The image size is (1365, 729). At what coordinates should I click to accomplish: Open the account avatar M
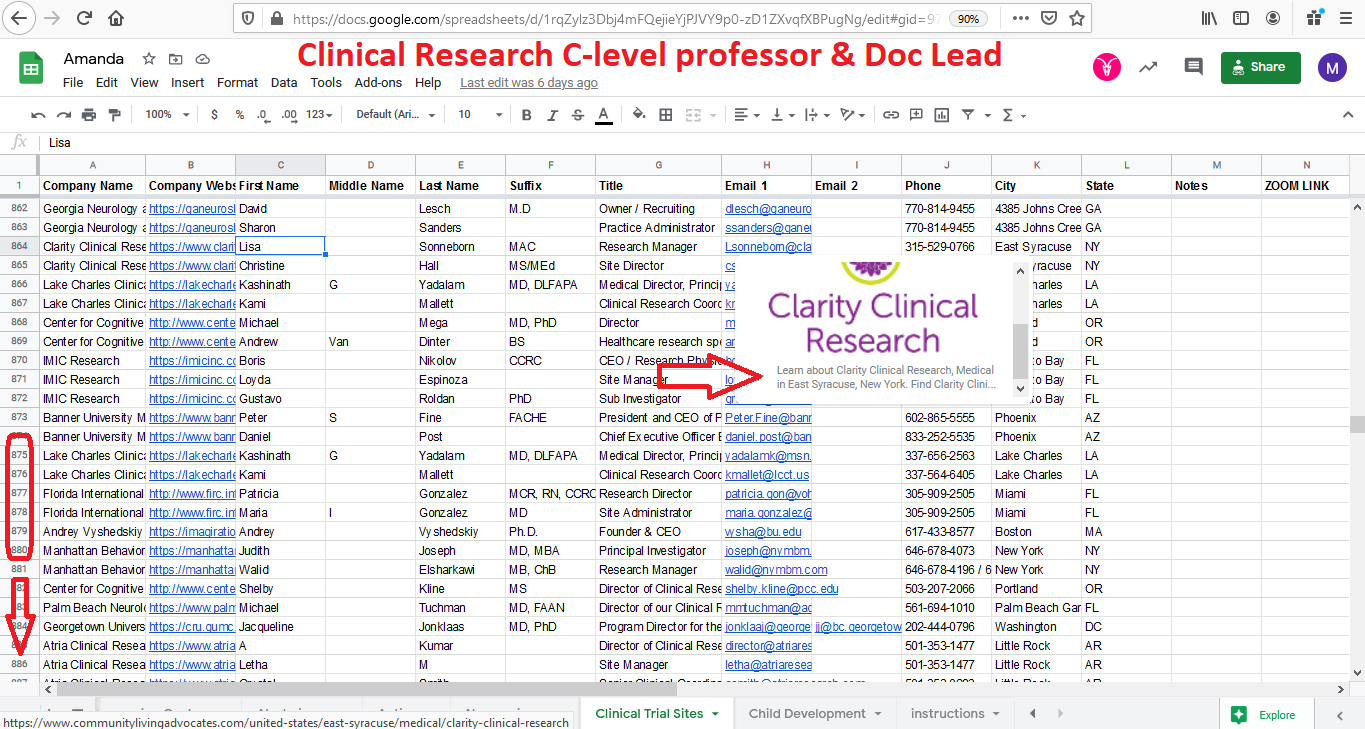pos(1332,68)
